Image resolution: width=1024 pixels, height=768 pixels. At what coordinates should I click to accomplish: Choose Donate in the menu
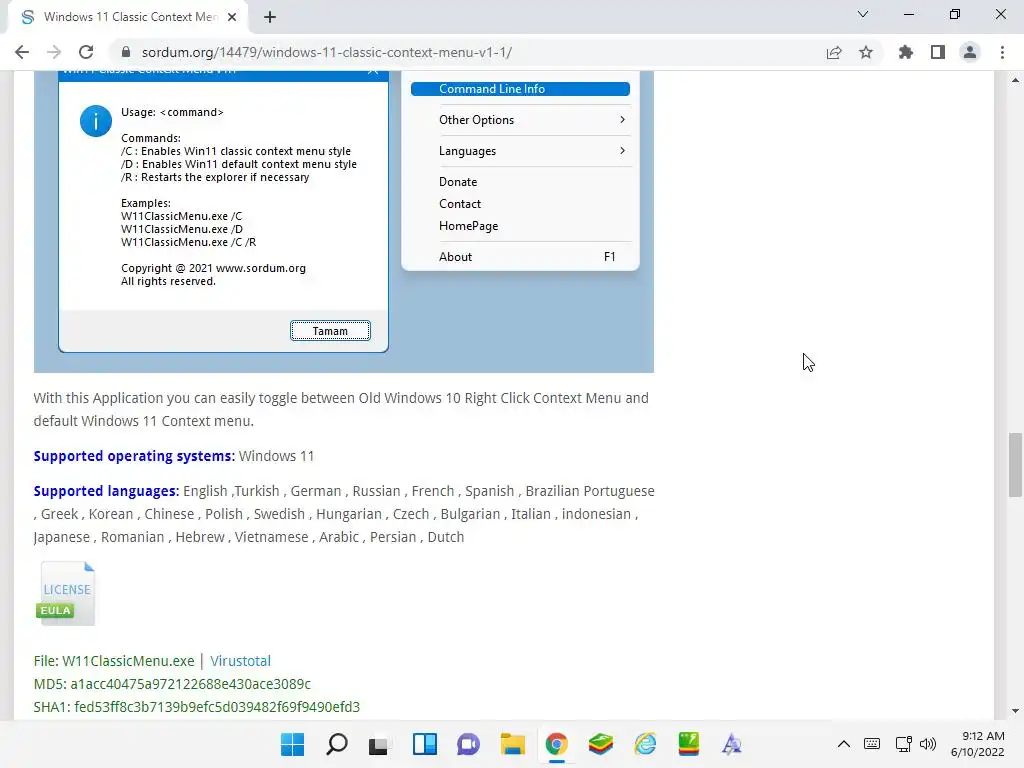point(458,182)
